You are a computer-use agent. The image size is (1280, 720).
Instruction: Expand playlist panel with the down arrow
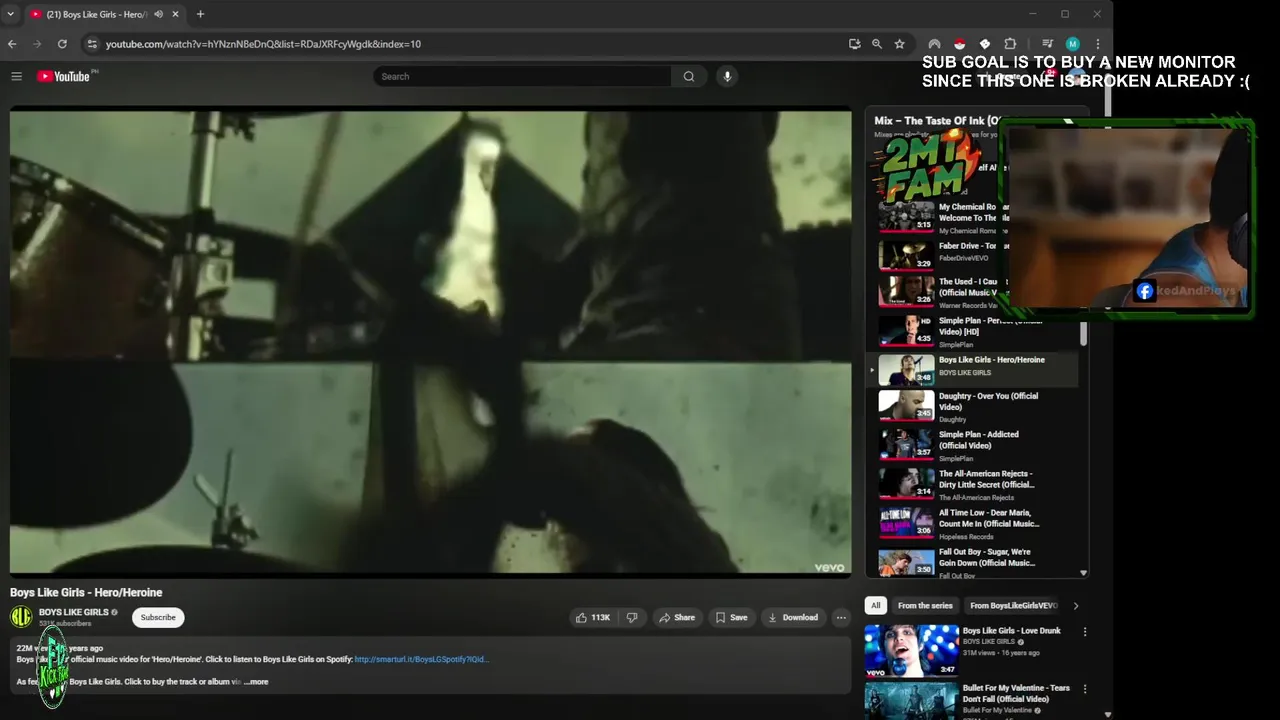[x=1083, y=573]
